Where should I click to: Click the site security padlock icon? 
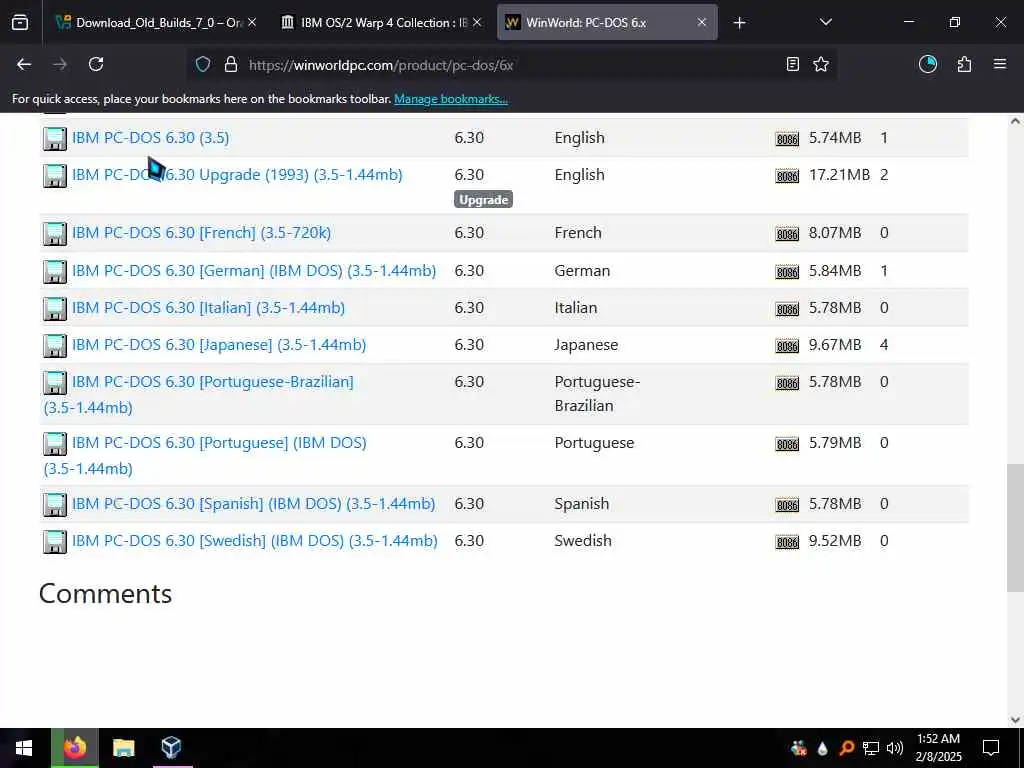point(231,65)
